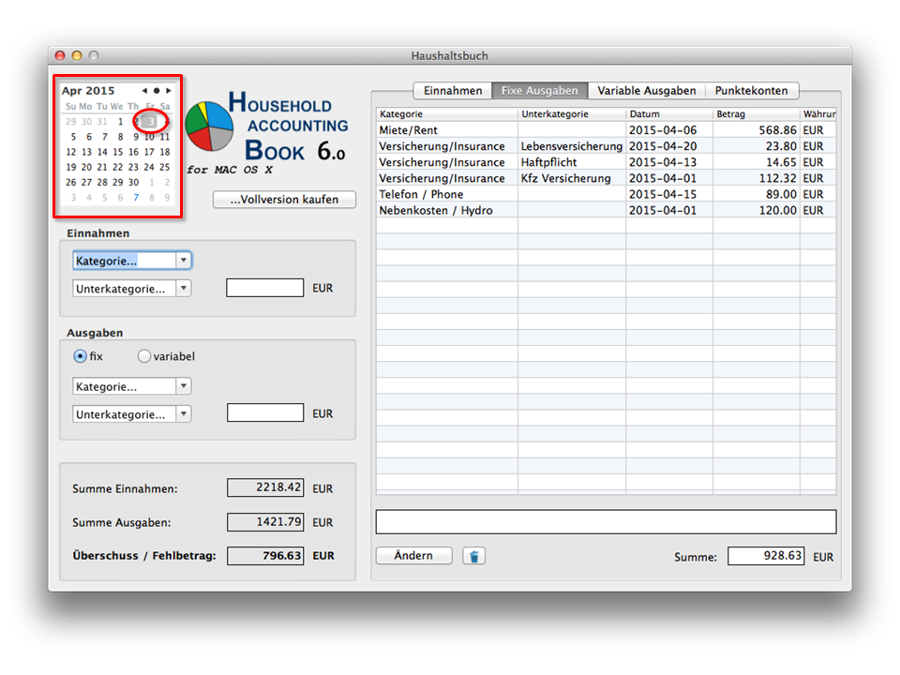Click the Einnahmen amount input field

coord(264,288)
